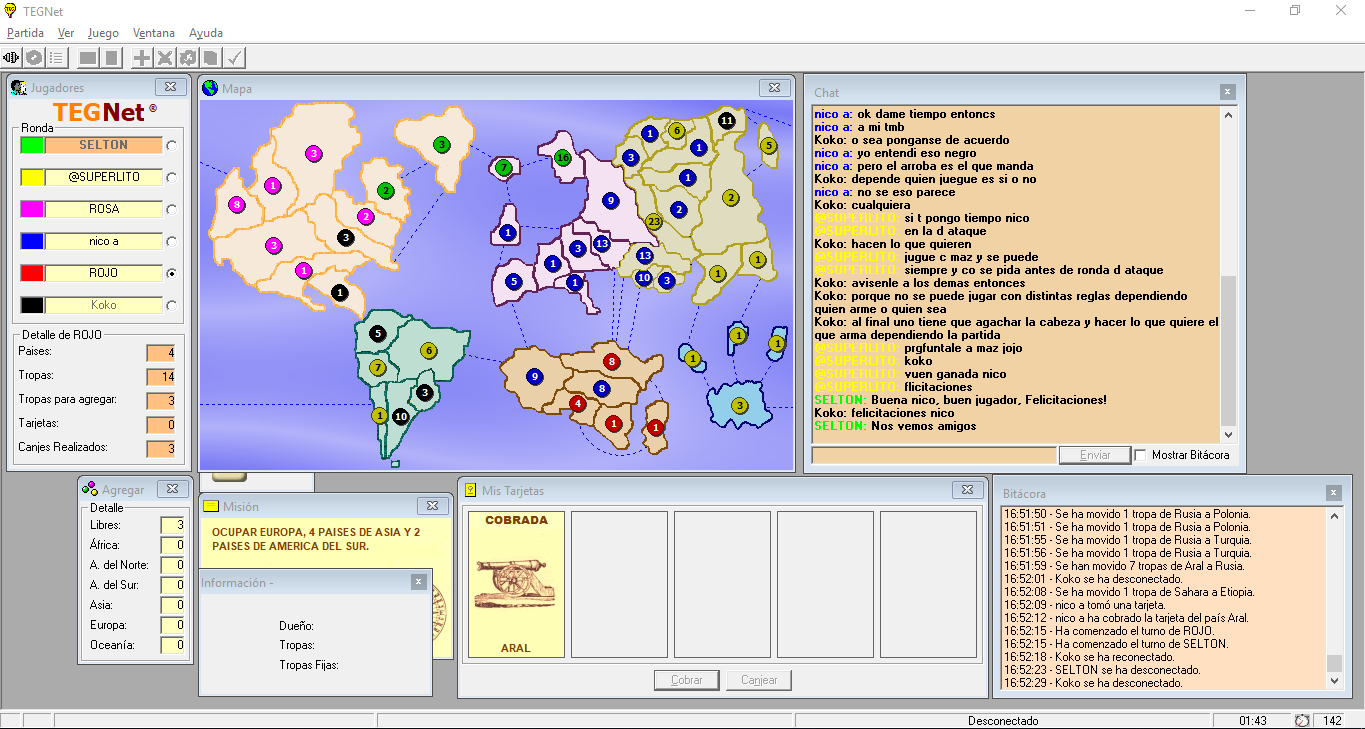1365x729 pixels.
Task: Click the connect to server toolbar icon
Action: pos(12,58)
